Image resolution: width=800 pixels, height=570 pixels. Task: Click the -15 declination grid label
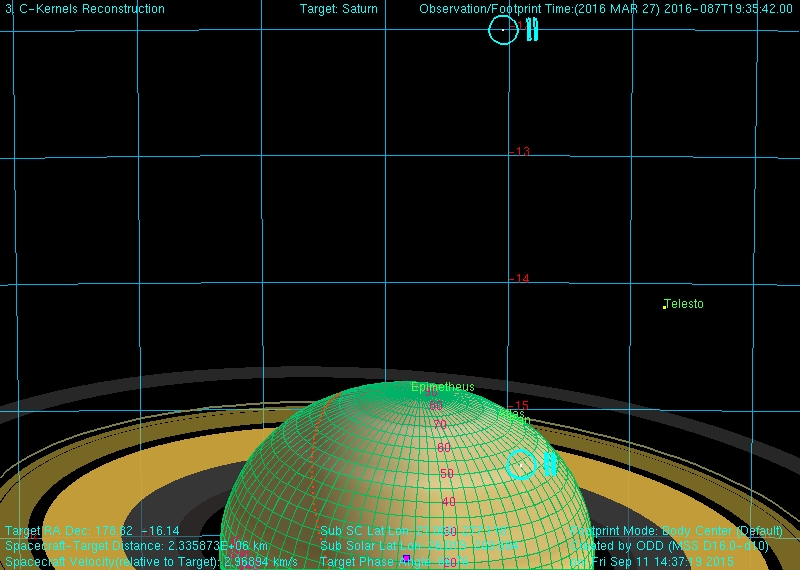pyautogui.click(x=520, y=406)
